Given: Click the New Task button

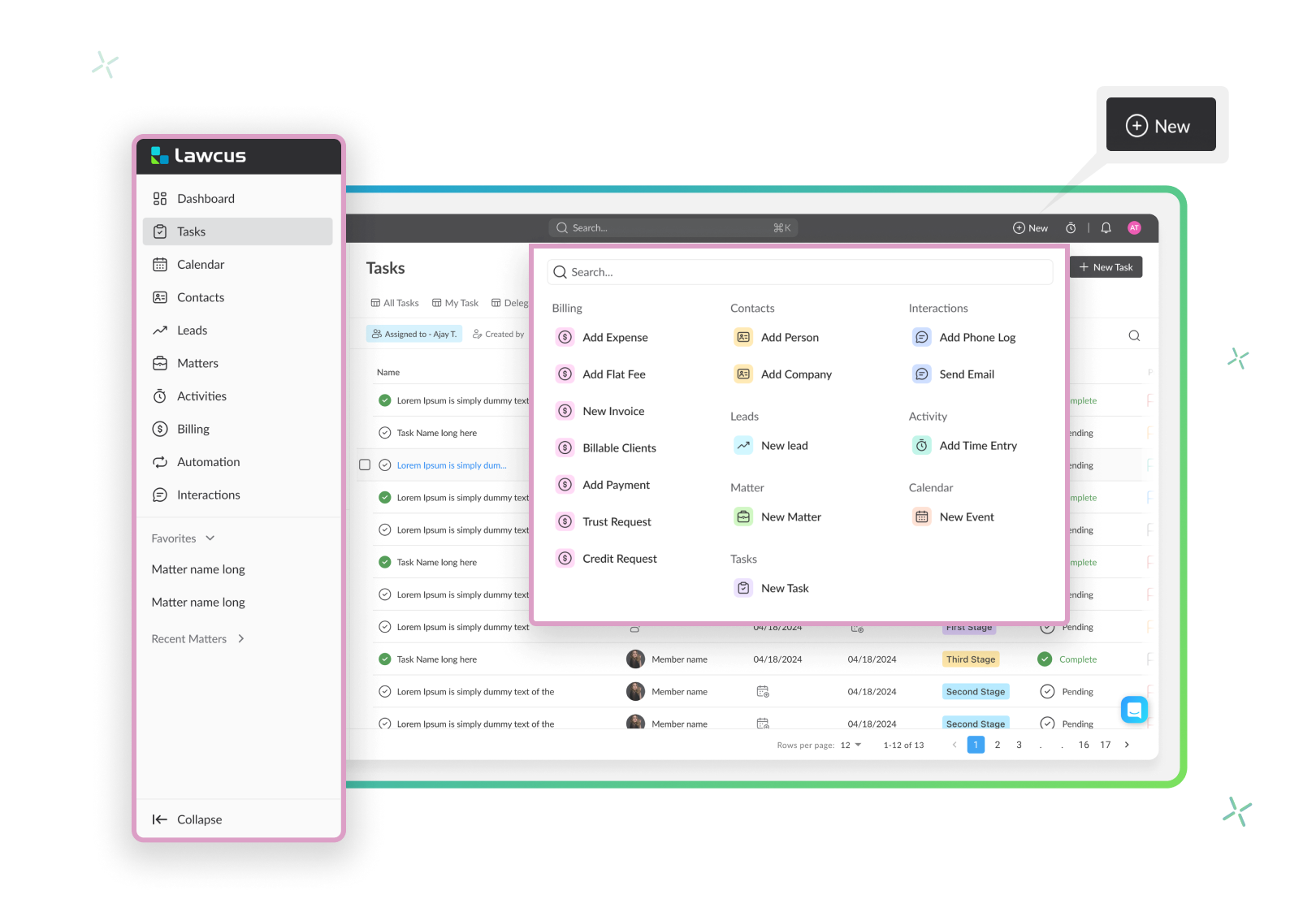Looking at the screenshot, I should pyautogui.click(x=1106, y=267).
